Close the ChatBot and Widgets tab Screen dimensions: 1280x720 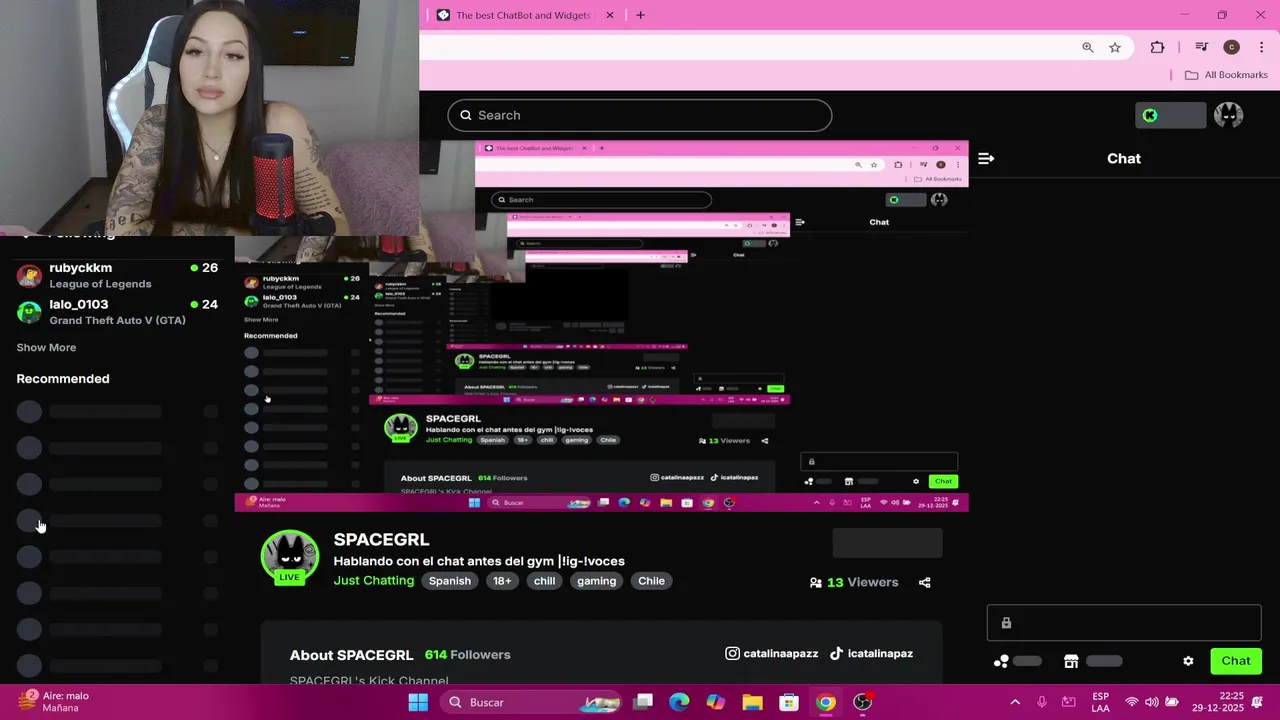pos(610,15)
